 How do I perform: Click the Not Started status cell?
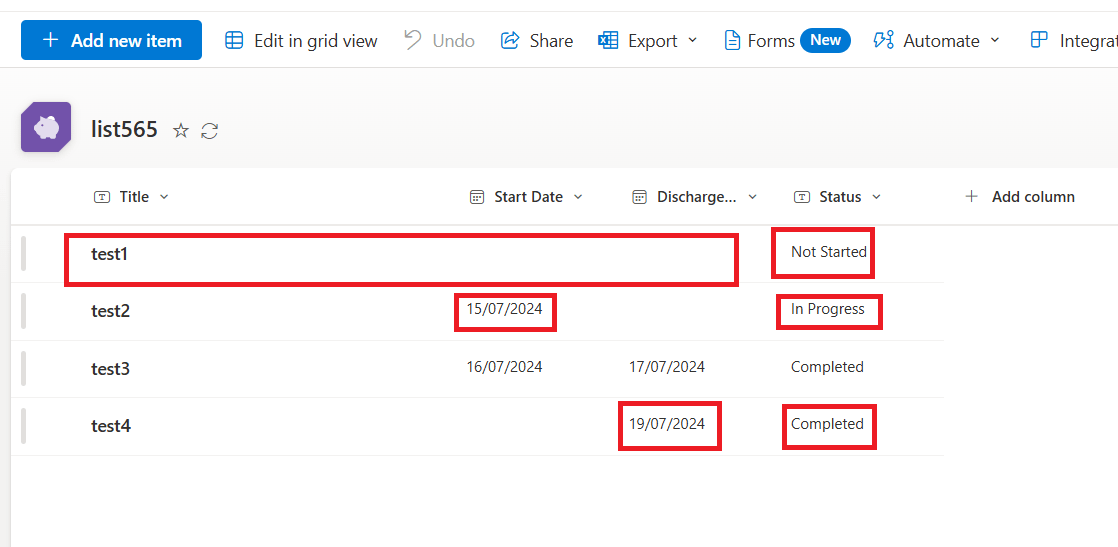pyautogui.click(x=829, y=252)
